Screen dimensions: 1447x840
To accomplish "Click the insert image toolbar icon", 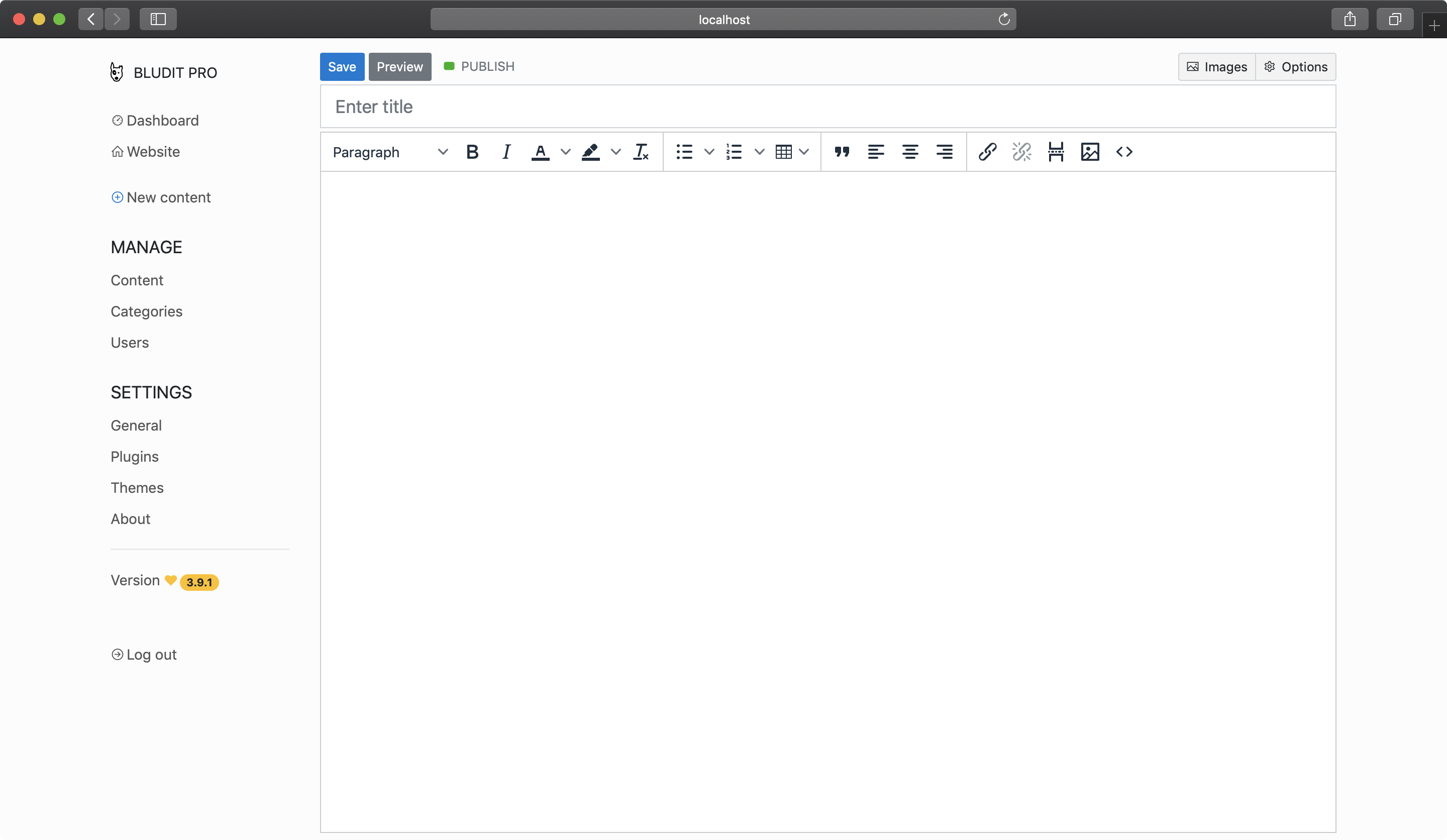I will (x=1090, y=152).
